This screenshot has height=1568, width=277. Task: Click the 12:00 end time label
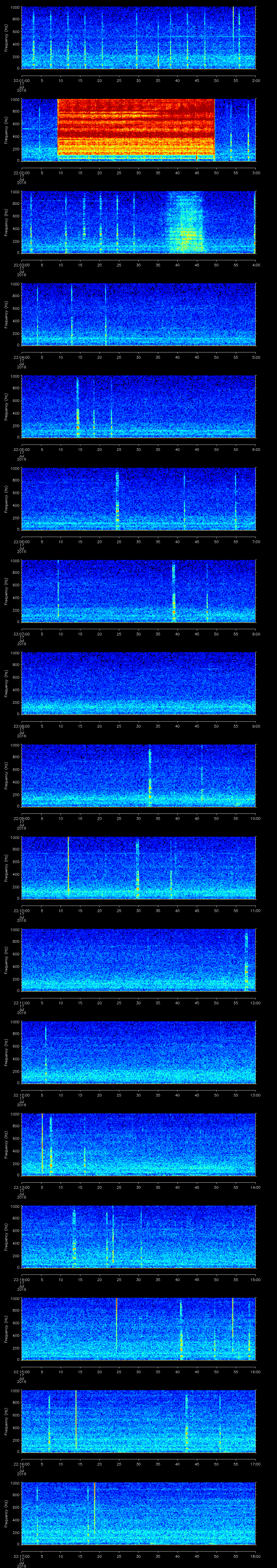(255, 1003)
